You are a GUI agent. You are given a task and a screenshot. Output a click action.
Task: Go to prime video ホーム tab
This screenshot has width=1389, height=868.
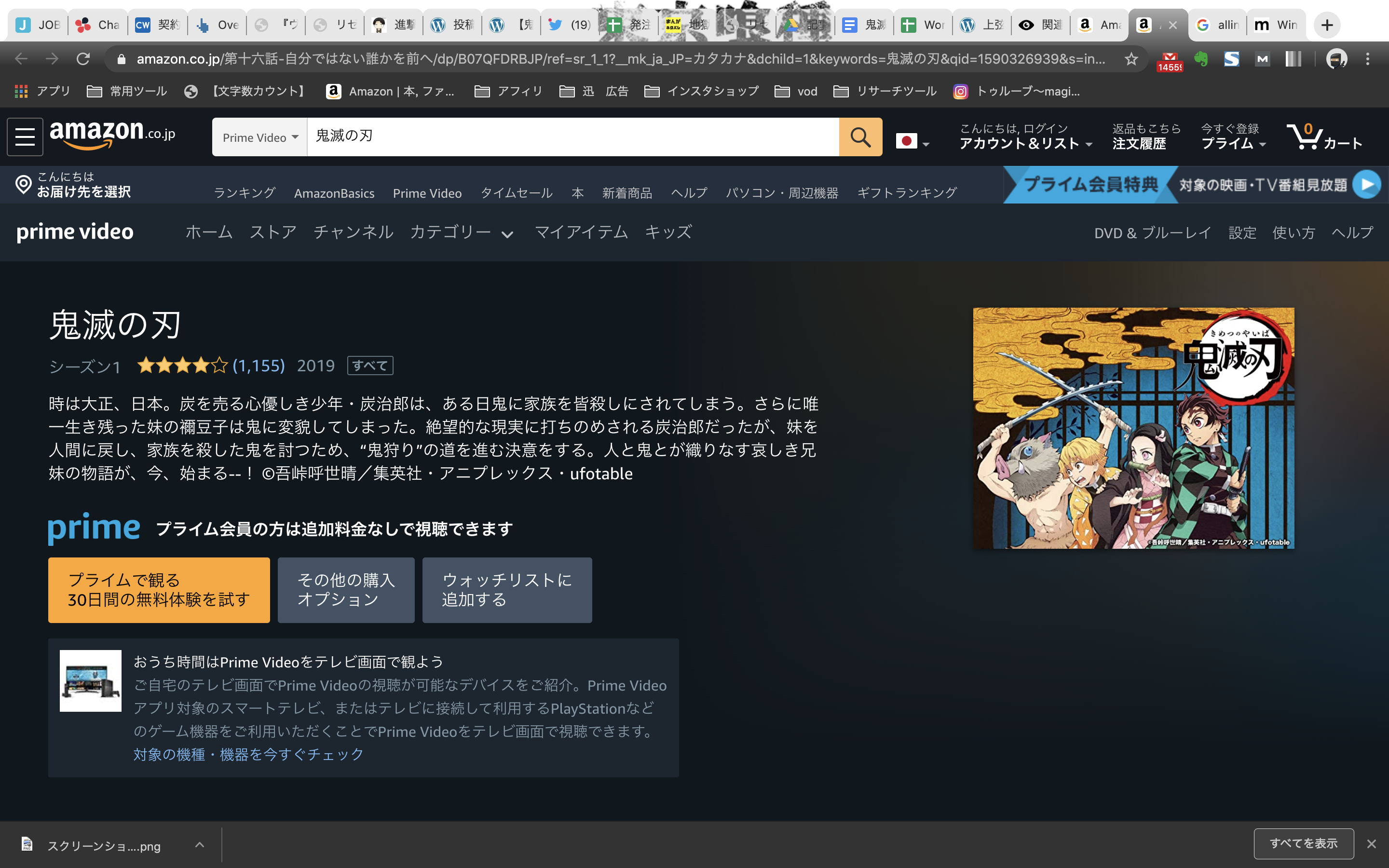pos(209,232)
